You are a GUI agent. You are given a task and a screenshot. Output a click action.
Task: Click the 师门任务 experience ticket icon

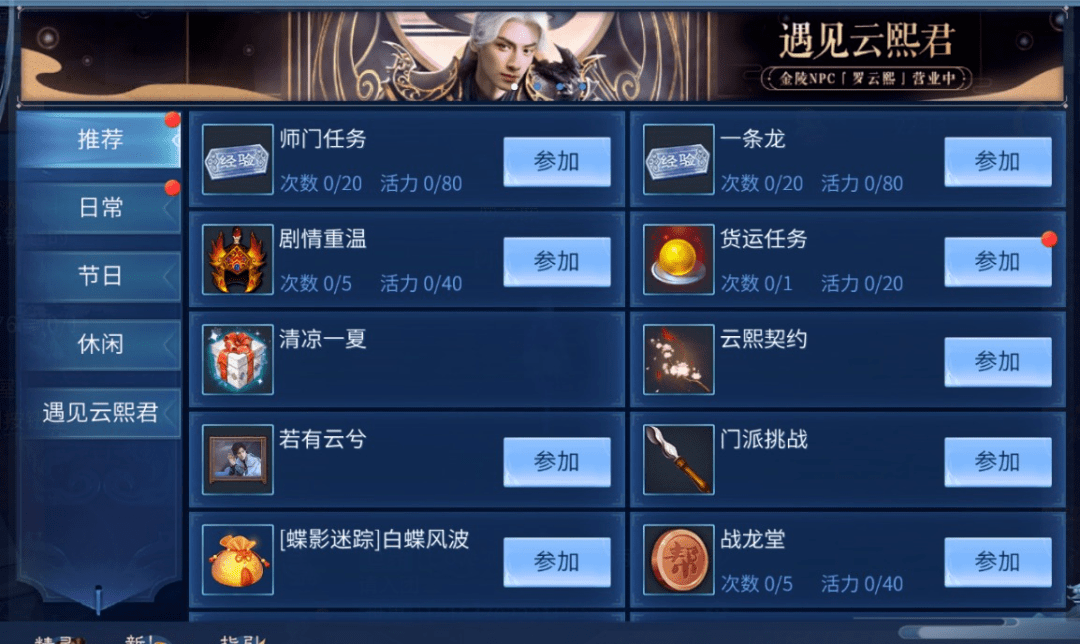tap(238, 159)
